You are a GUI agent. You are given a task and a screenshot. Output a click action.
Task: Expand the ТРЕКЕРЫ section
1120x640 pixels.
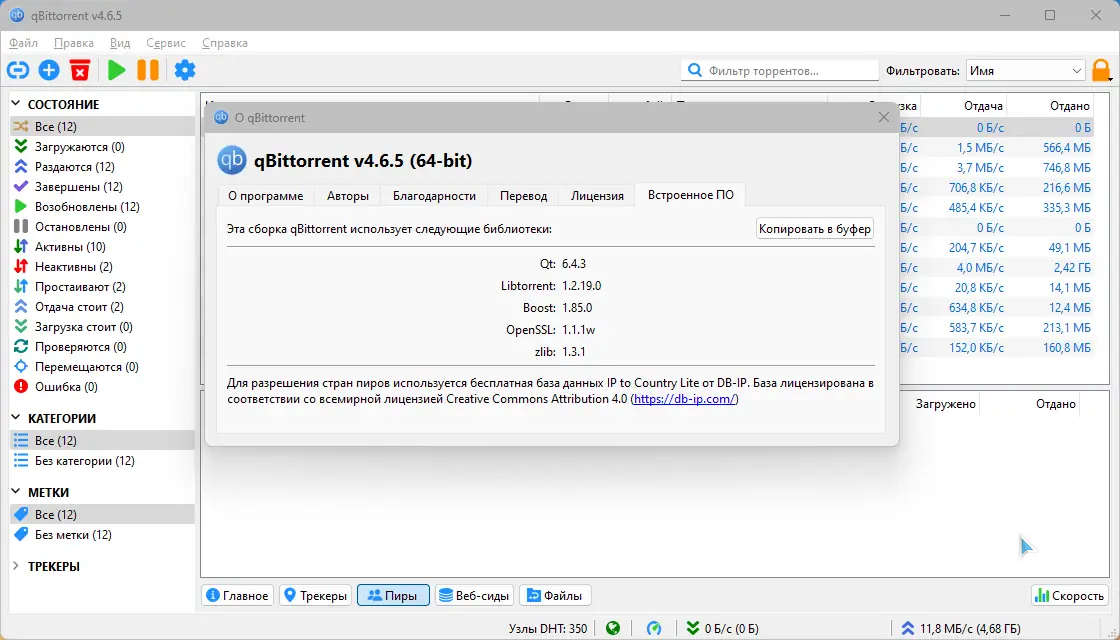16,566
